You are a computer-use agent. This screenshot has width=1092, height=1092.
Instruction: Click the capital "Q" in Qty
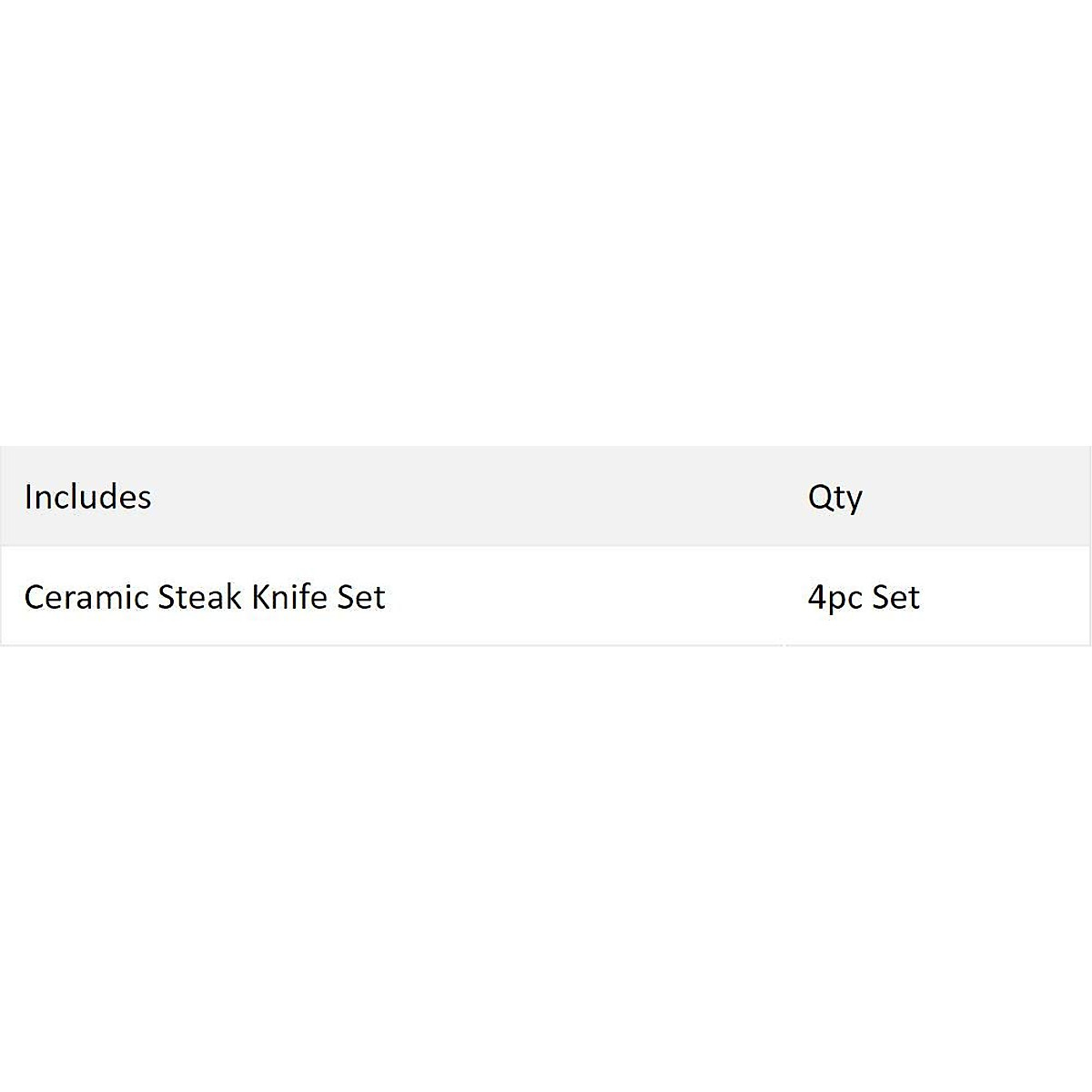(819, 497)
